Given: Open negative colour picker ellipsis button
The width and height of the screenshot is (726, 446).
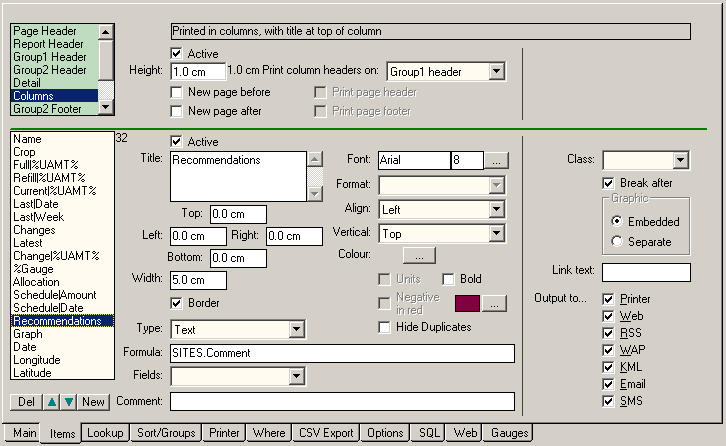Looking at the screenshot, I should point(498,303).
